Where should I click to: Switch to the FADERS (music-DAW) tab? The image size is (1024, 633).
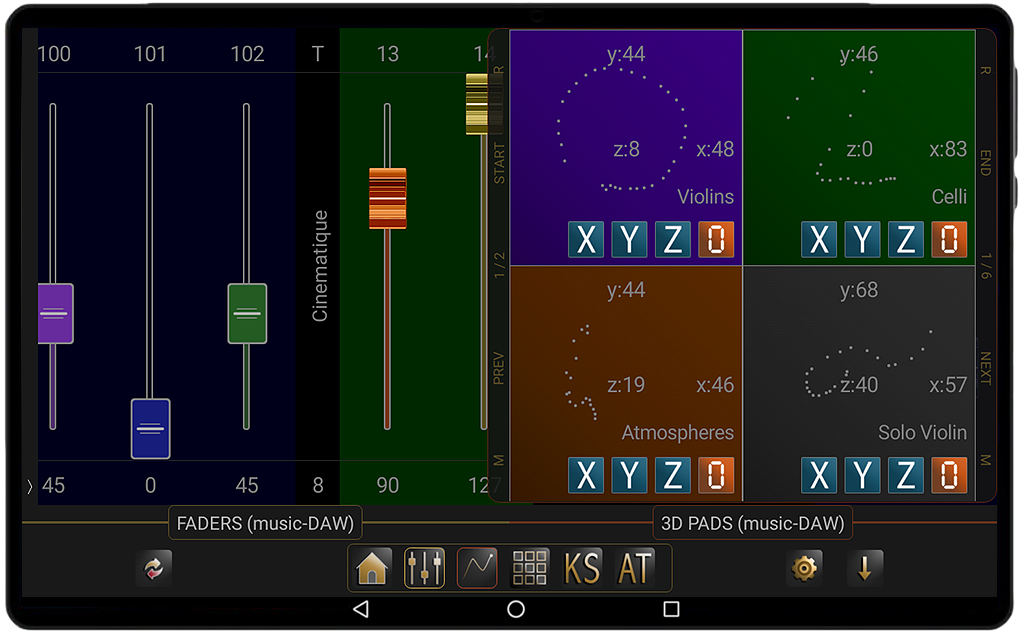tap(265, 523)
